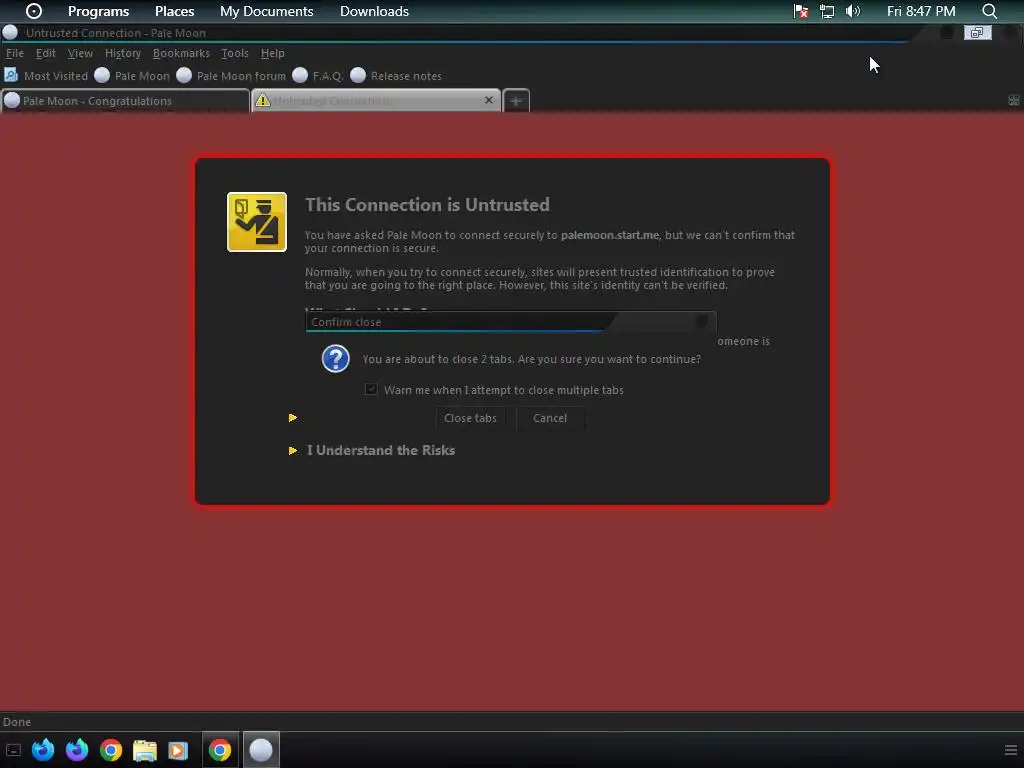Open Most Visited bookmarks folder
This screenshot has height=768, width=1024.
click(x=46, y=76)
